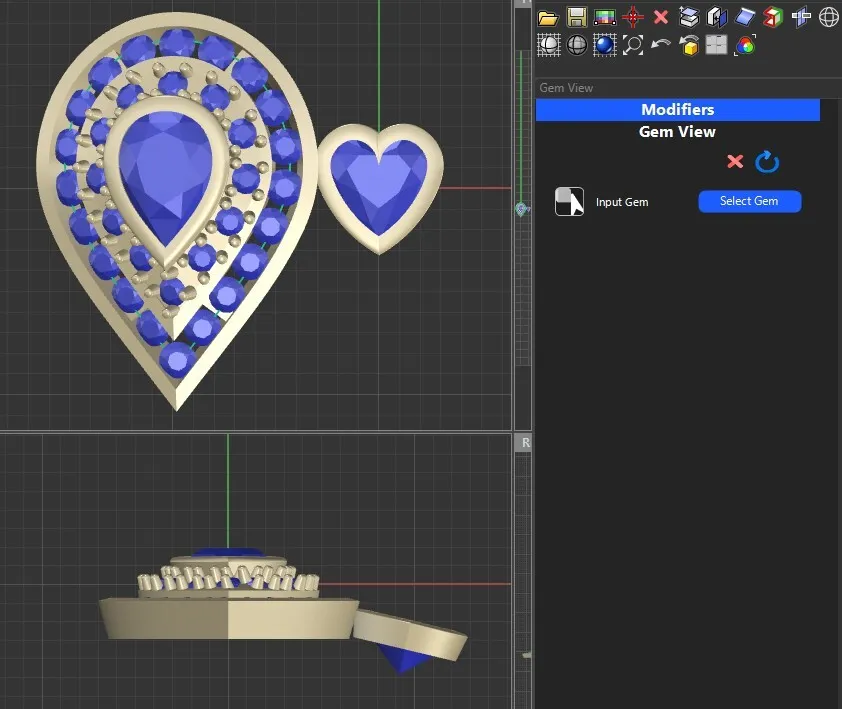Refresh using the blue circular arrow
This screenshot has height=709, width=842.
767,161
